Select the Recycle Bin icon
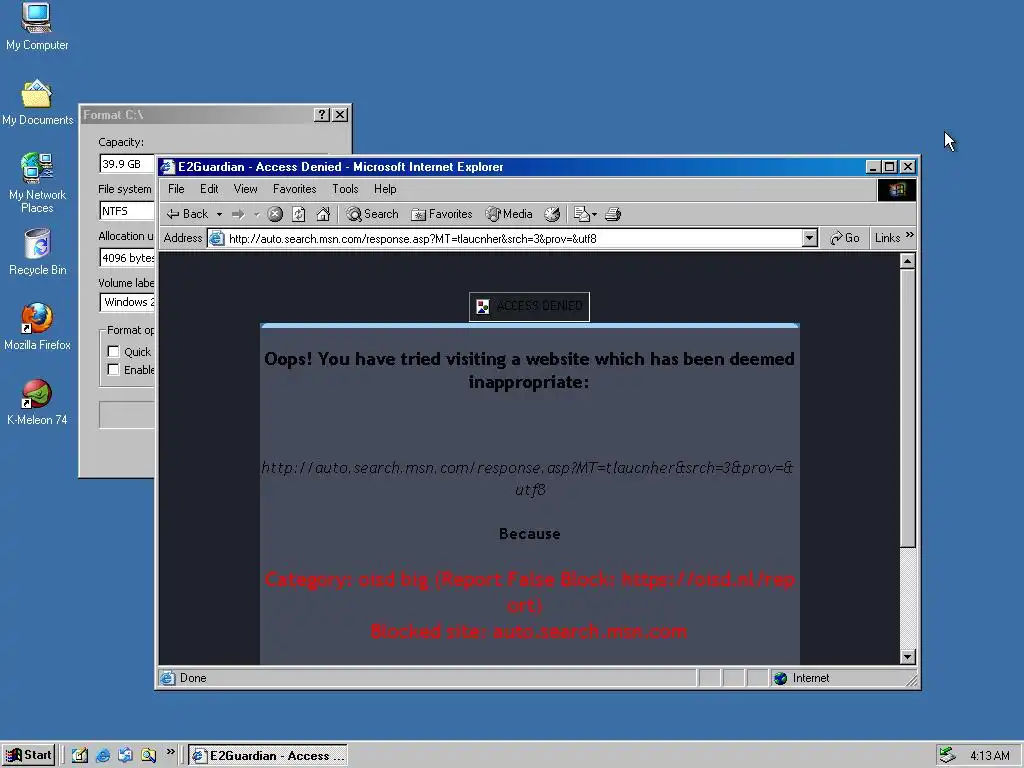The image size is (1024, 768). pyautogui.click(x=37, y=251)
